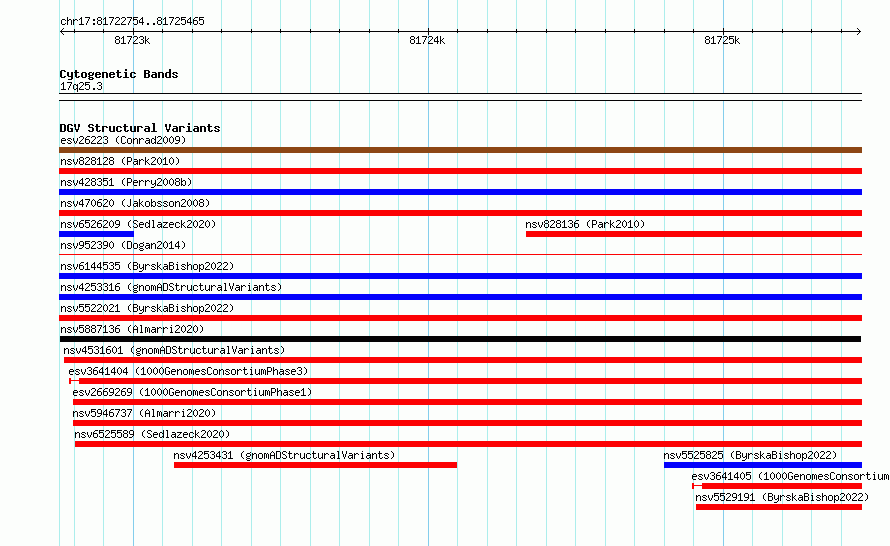Image resolution: width=890 pixels, height=546 pixels.
Task: Open esv3641405 (1000GenomesConsortium) label
Action: (x=790, y=476)
